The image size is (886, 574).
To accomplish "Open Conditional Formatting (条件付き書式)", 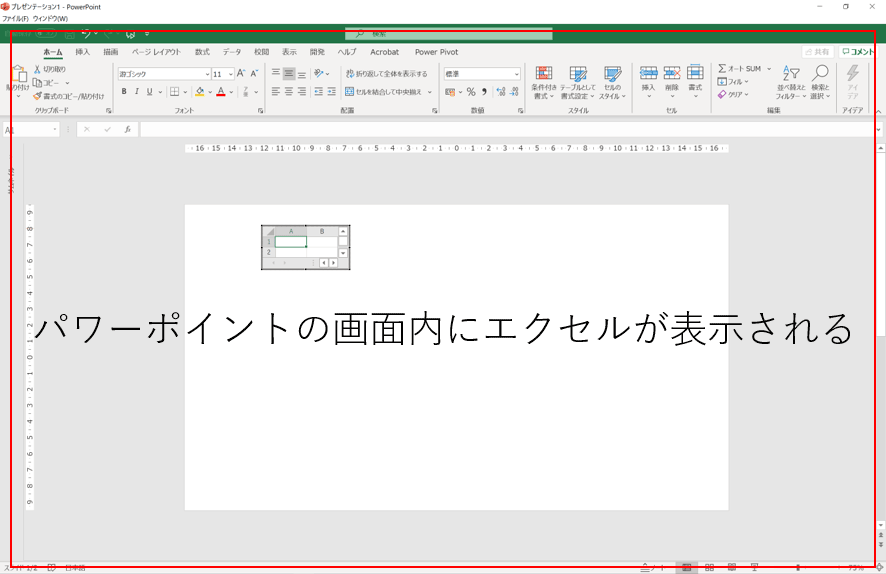I will [544, 82].
